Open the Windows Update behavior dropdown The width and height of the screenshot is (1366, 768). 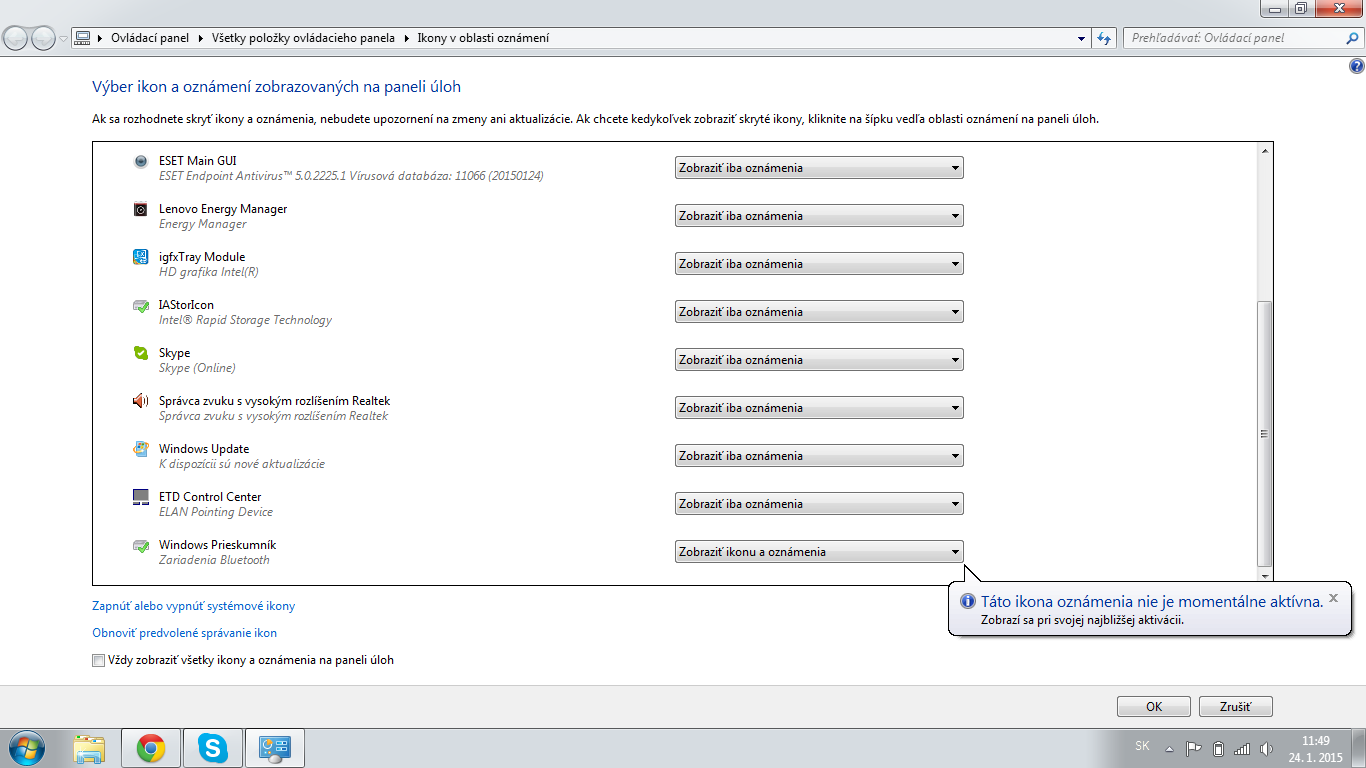[x=819, y=456]
